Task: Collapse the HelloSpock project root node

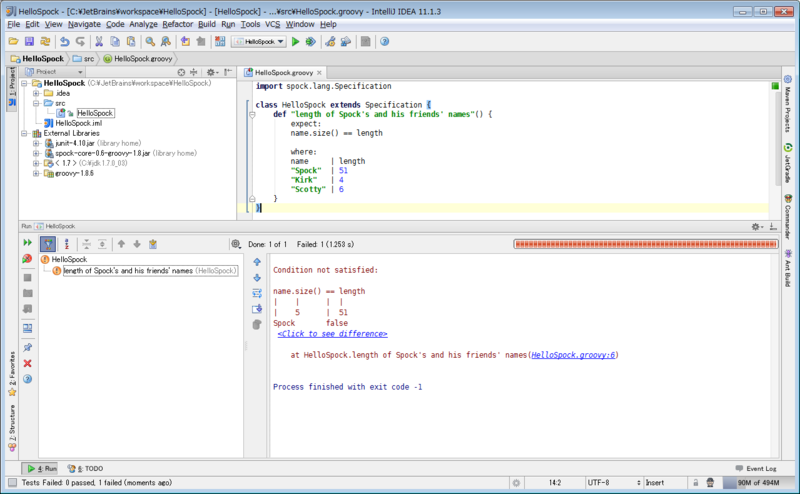Action: pos(24,83)
